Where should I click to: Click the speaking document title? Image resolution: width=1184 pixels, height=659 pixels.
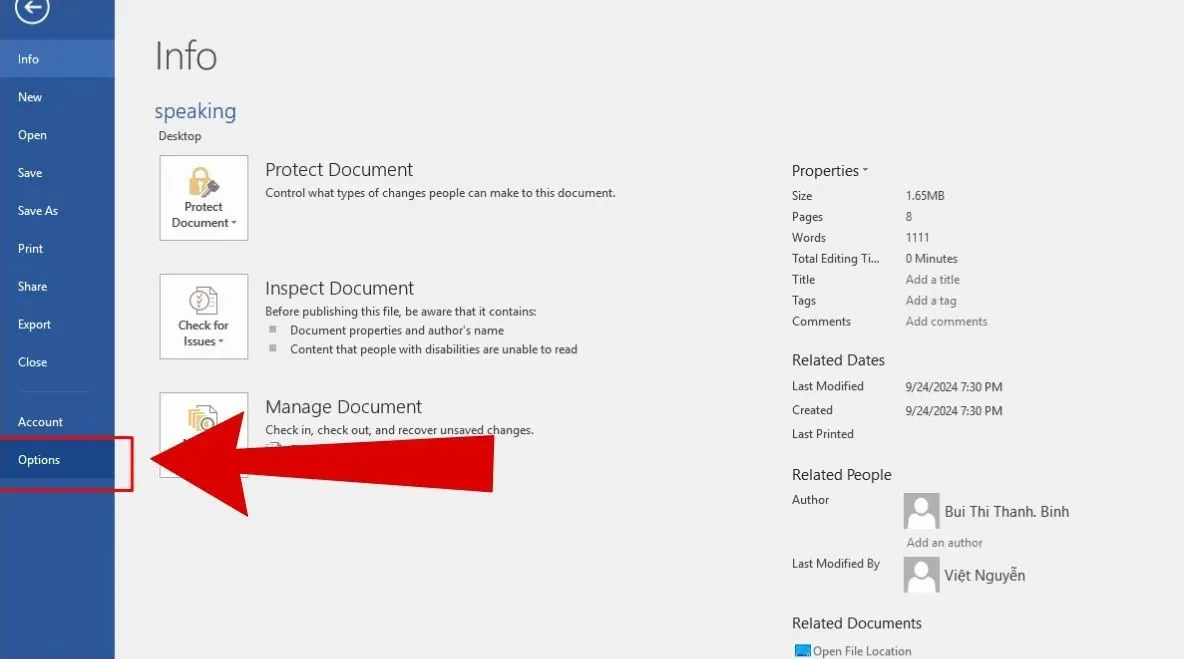196,111
